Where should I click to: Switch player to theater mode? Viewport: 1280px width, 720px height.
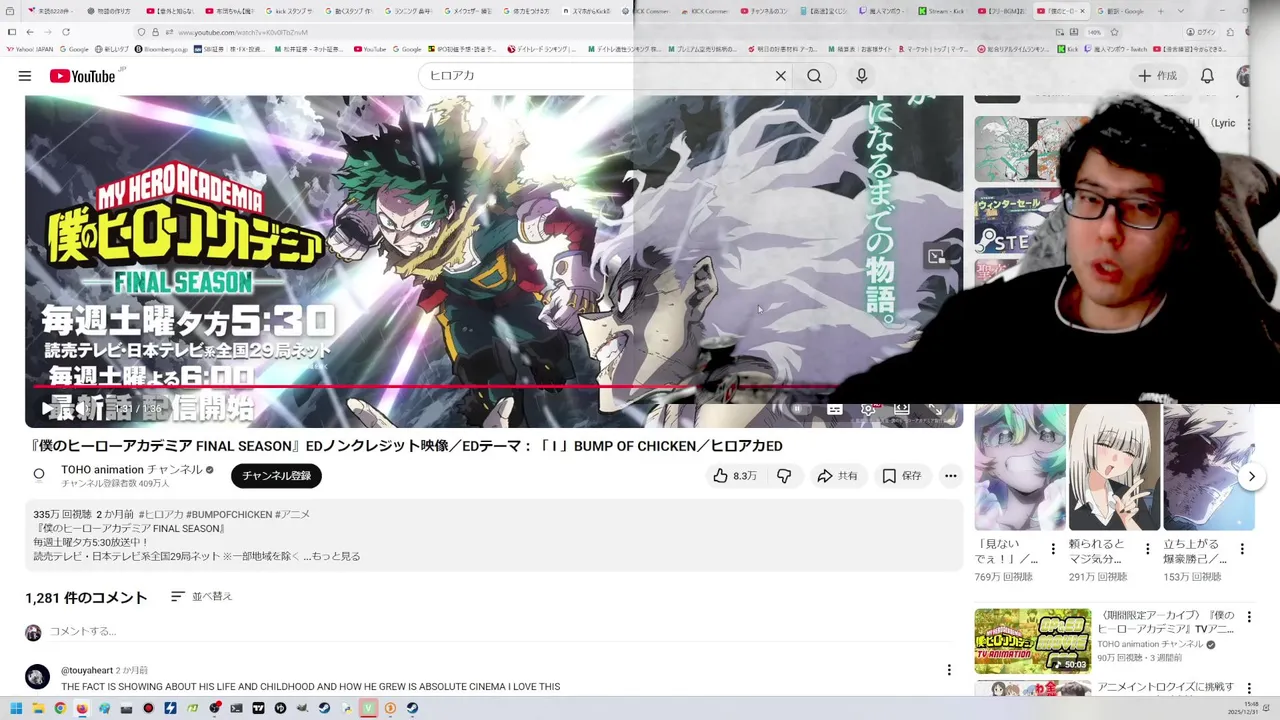pyautogui.click(x=901, y=408)
